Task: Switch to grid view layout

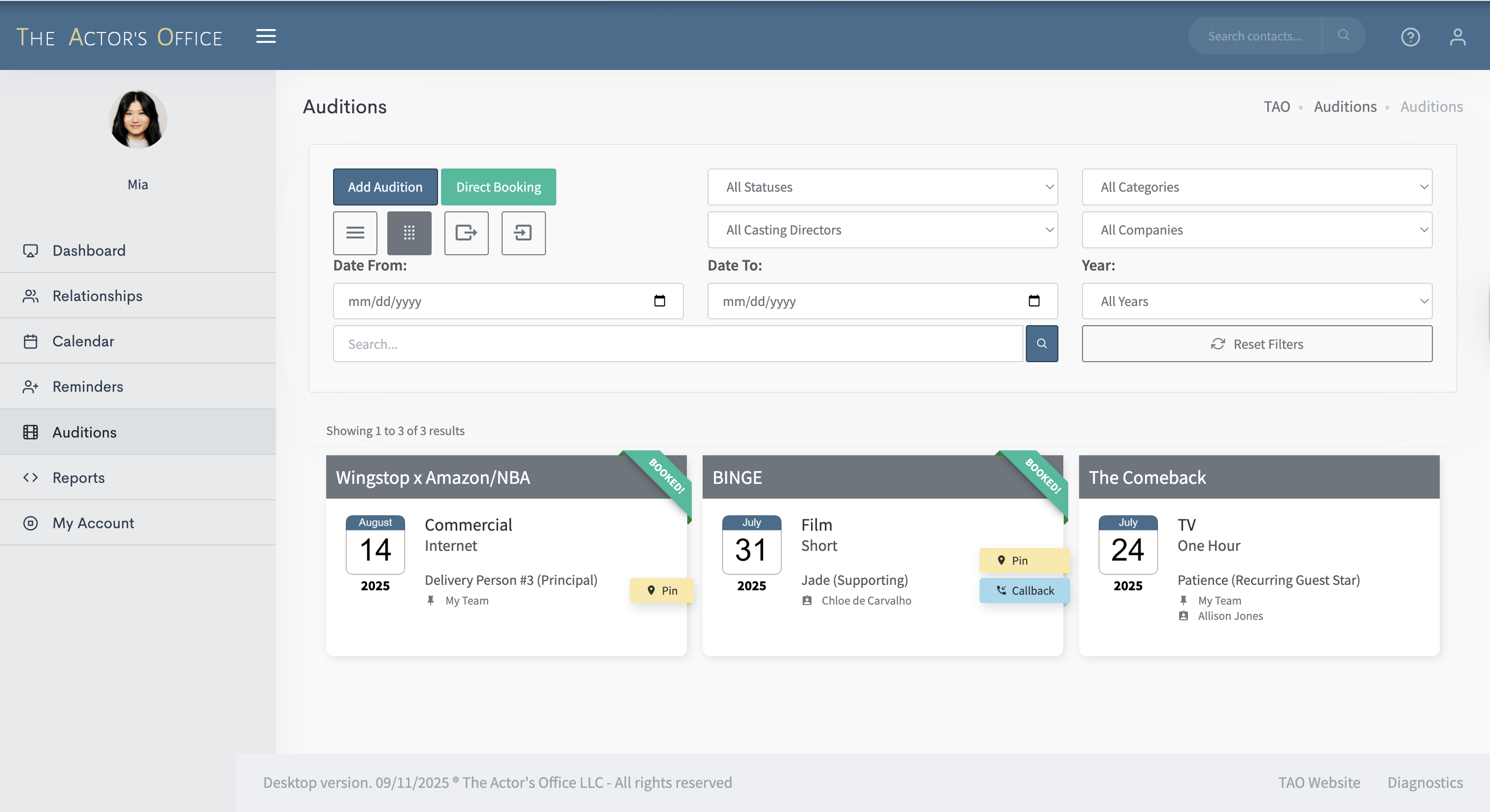Action: click(409, 233)
